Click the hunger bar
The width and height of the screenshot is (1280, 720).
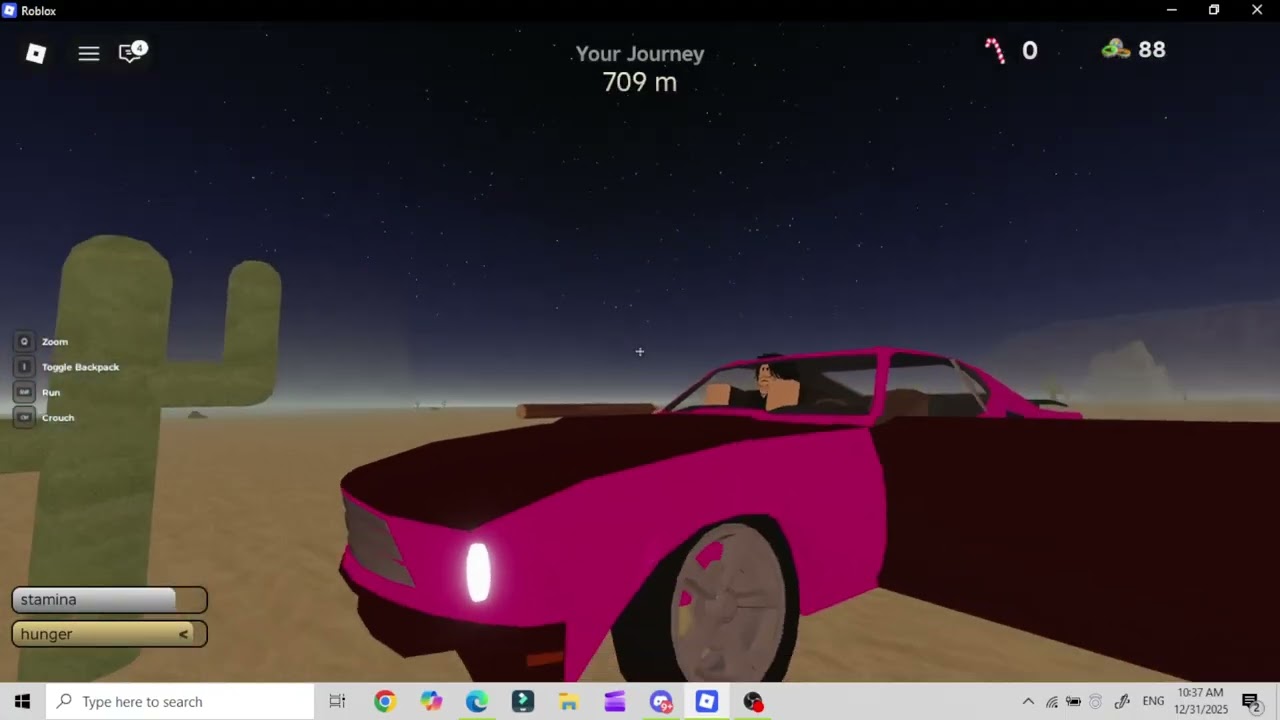point(109,634)
